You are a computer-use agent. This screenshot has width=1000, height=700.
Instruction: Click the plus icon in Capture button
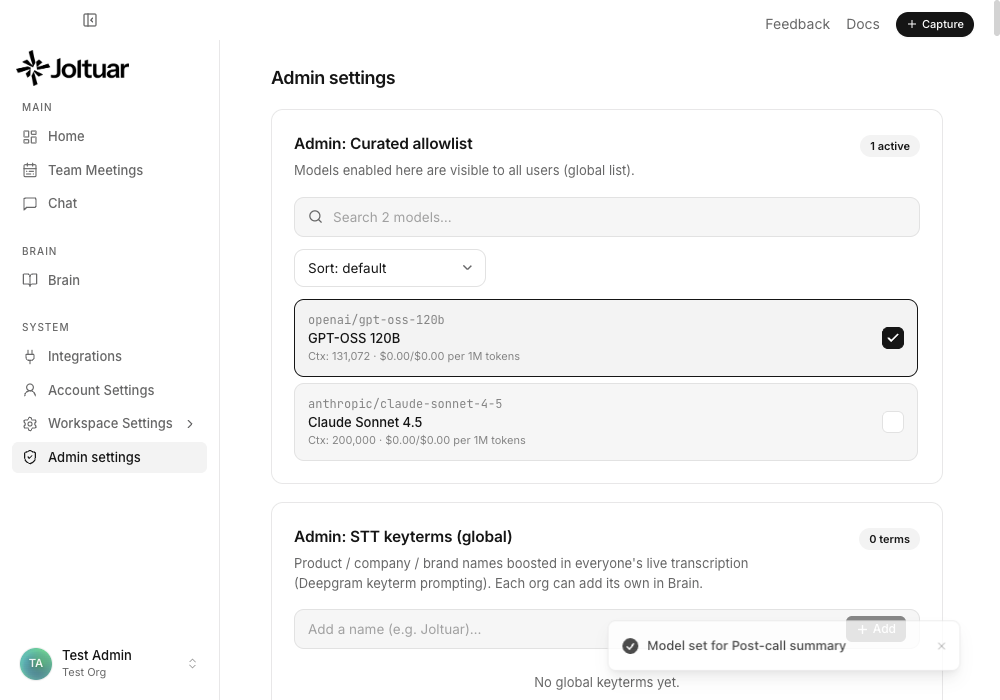point(912,24)
